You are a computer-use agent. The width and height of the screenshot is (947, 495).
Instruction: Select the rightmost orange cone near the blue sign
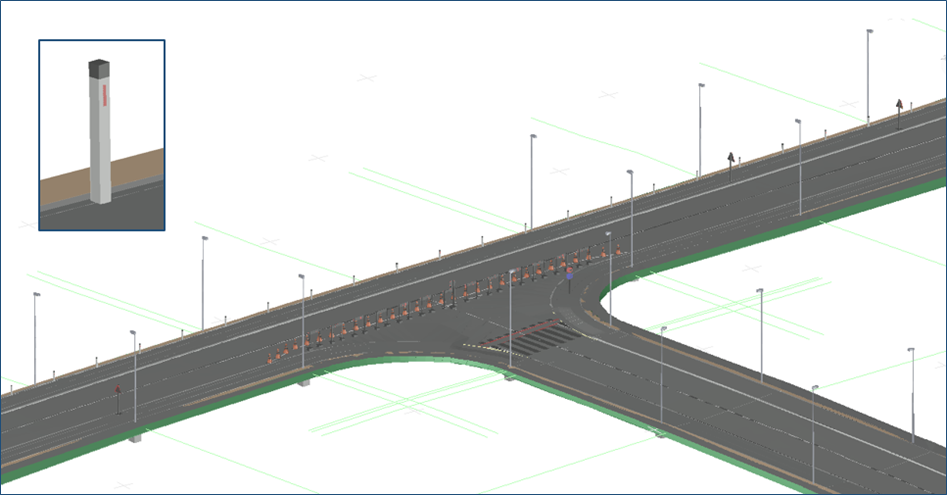tap(618, 249)
